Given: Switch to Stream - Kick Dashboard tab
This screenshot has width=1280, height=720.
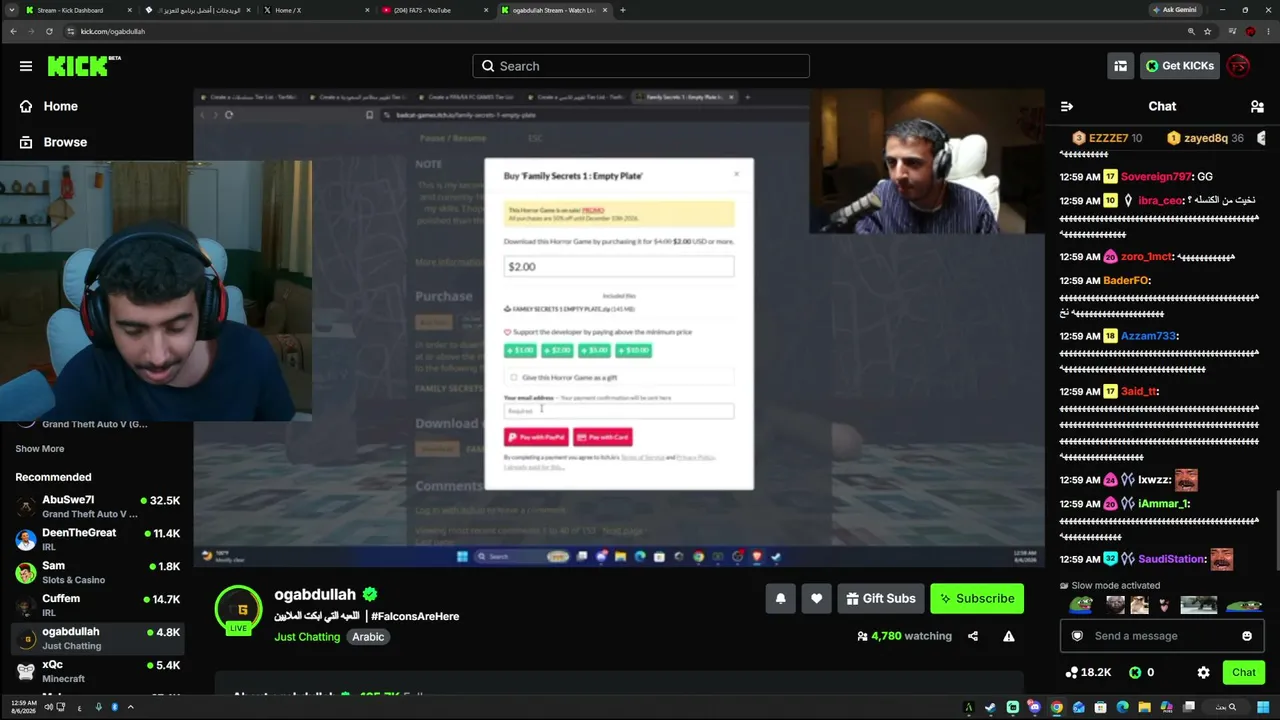Looking at the screenshot, I should 77,10.
